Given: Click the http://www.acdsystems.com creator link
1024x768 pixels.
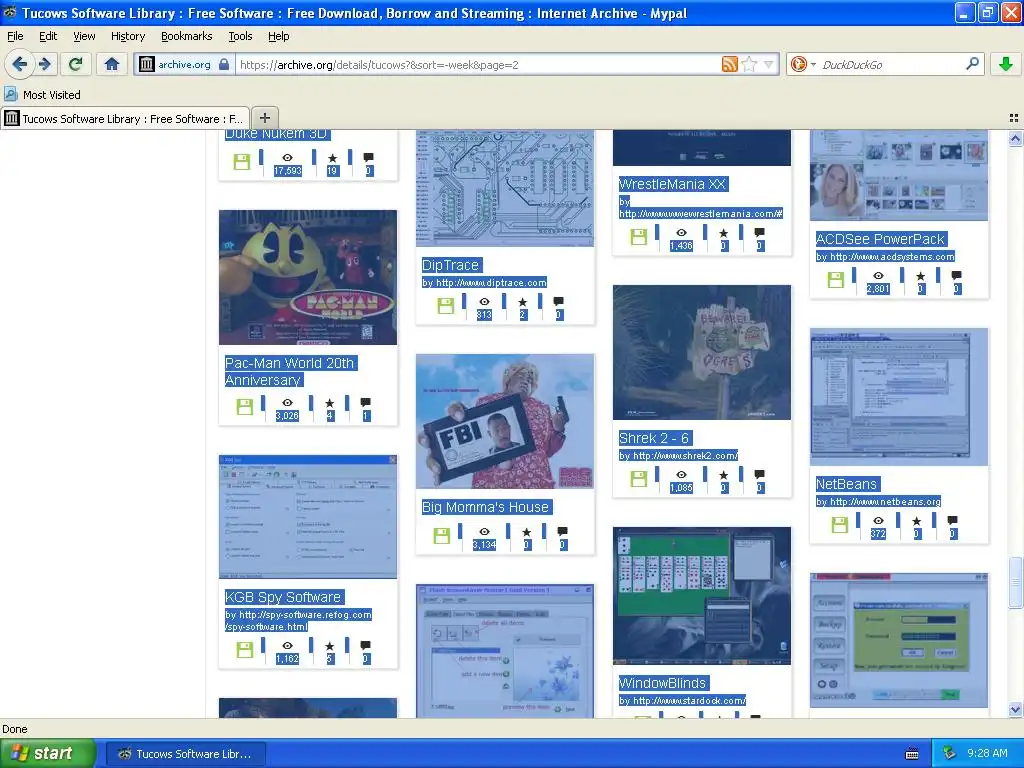Looking at the screenshot, I should click(892, 257).
